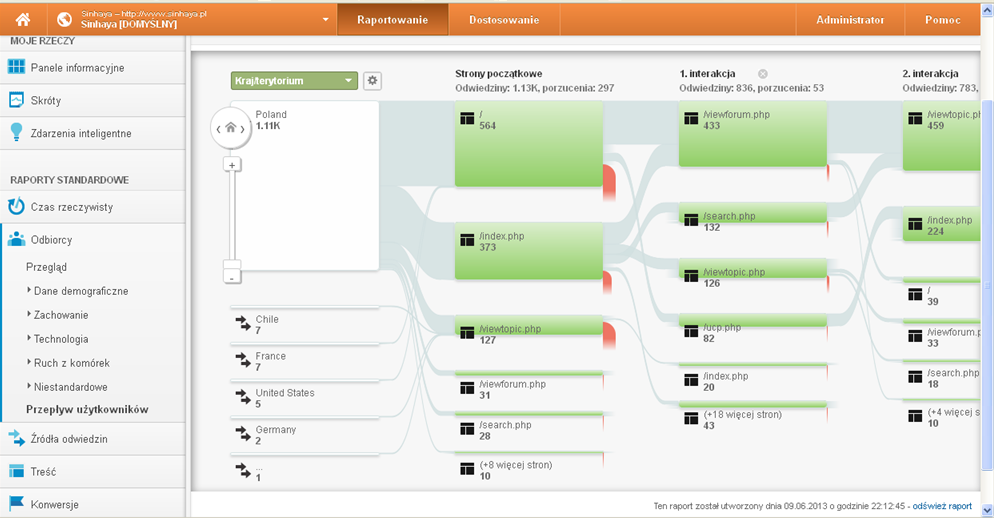
Task: Open the flow settings gear icon
Action: click(372, 81)
